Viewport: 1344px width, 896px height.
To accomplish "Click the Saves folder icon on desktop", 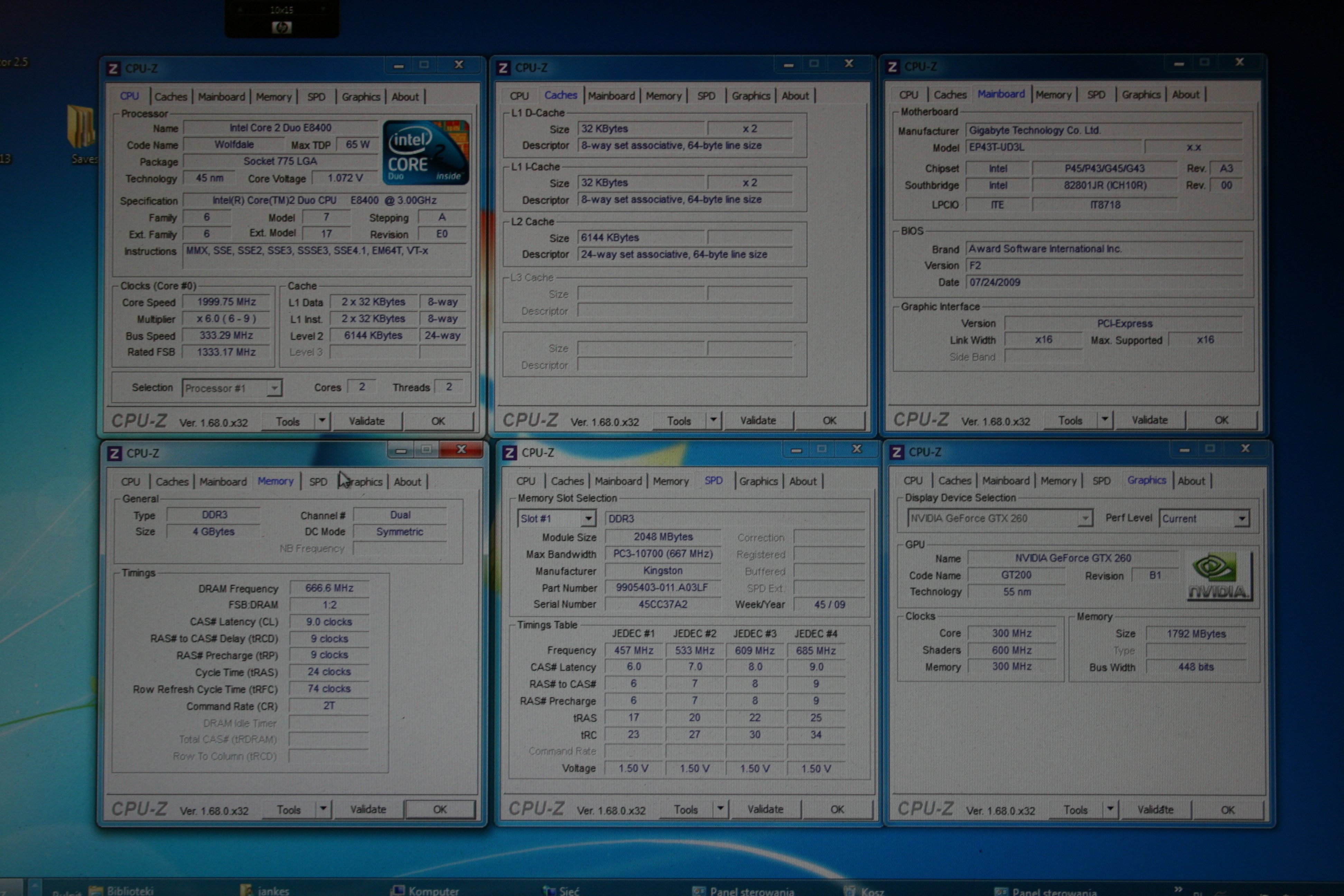I will pyautogui.click(x=81, y=127).
